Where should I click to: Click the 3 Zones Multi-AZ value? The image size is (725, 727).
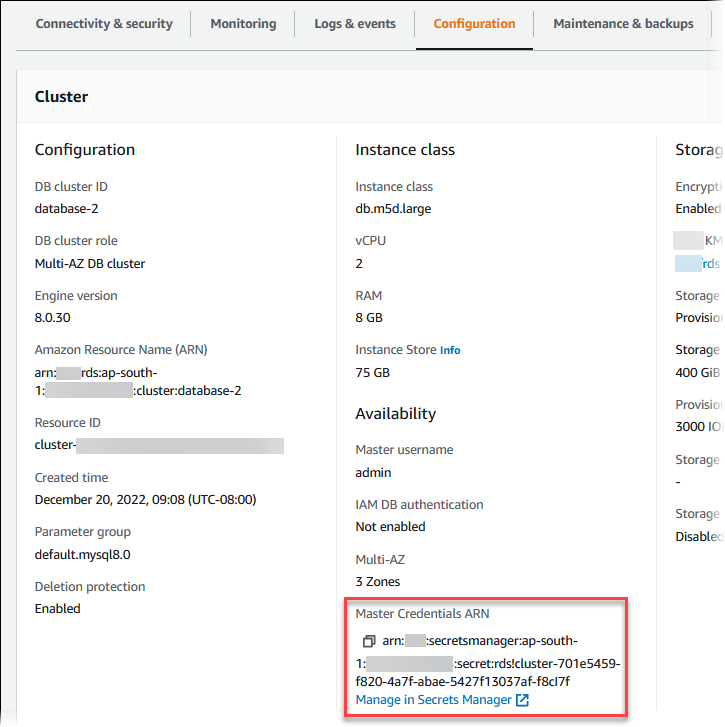pos(377,582)
